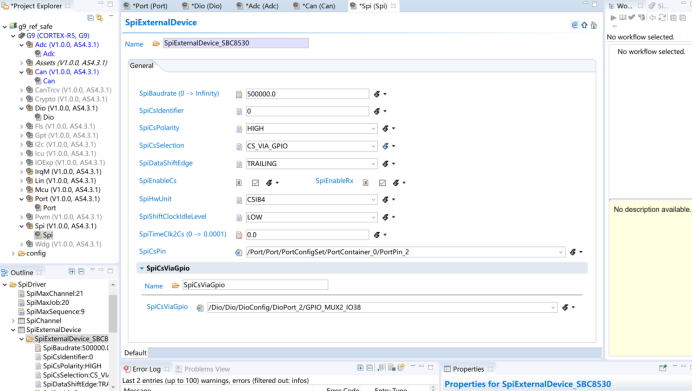The image size is (693, 391).
Task: Click the Run workflow play icon
Action: coord(613,18)
